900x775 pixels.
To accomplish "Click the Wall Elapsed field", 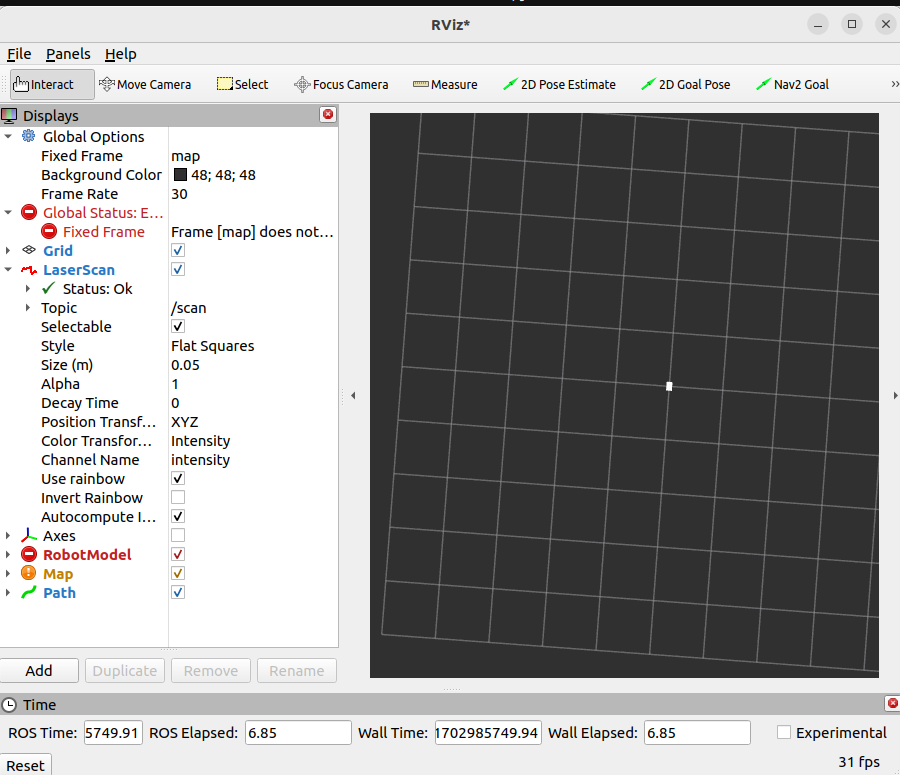I will click(x=697, y=733).
